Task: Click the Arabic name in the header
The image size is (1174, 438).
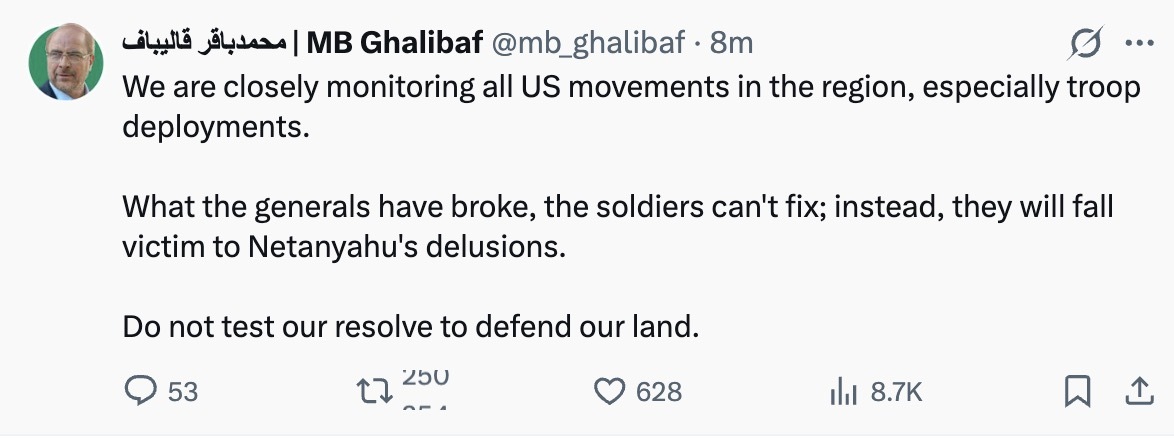Action: click(203, 42)
